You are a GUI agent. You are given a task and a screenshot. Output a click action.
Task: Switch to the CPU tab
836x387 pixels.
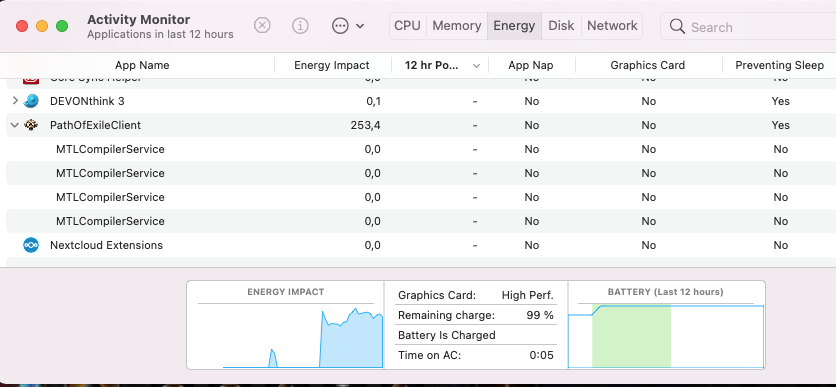(407, 26)
